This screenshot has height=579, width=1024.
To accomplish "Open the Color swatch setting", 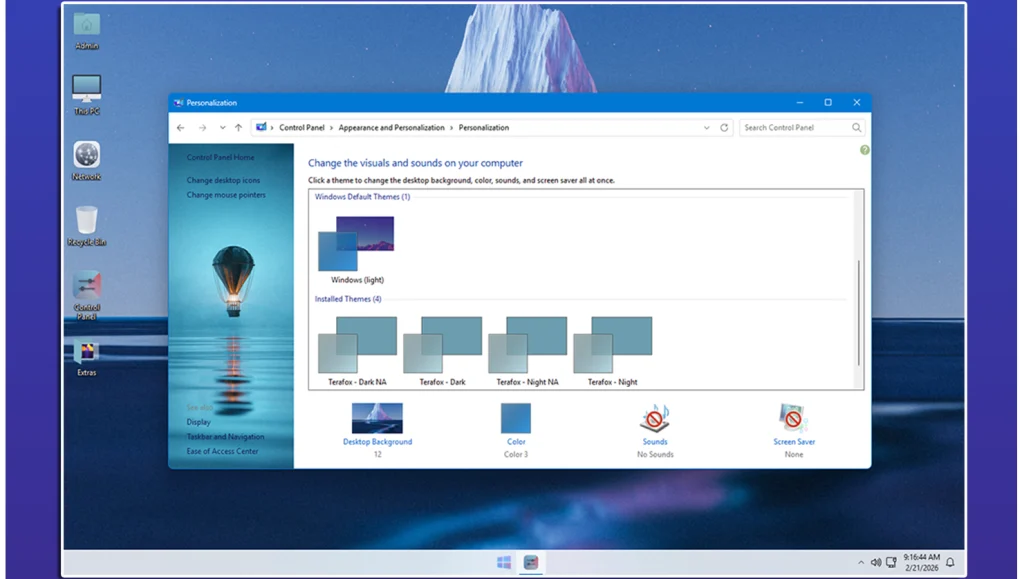I will click(x=516, y=418).
